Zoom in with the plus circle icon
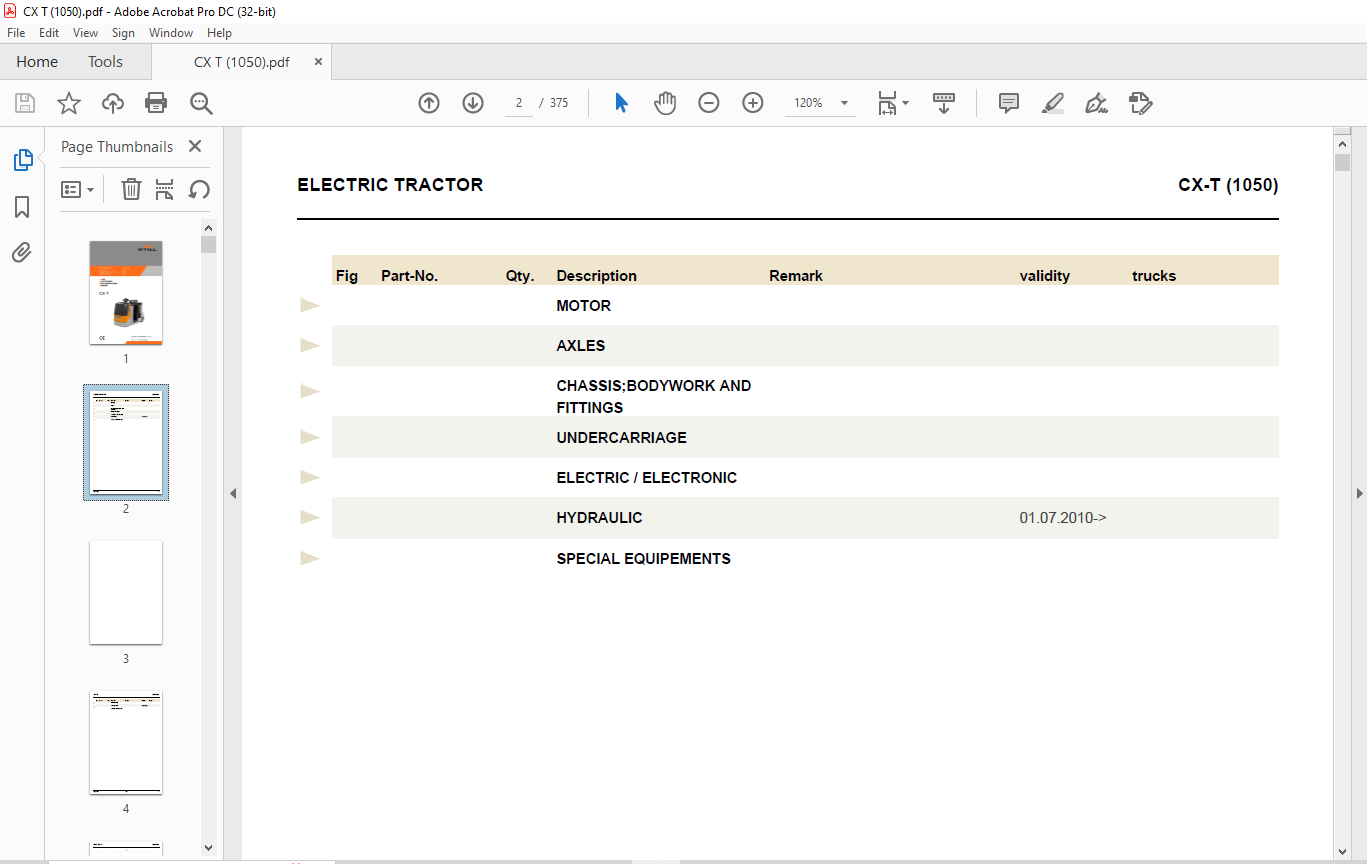The width and height of the screenshot is (1367, 864). pyautogui.click(x=753, y=103)
